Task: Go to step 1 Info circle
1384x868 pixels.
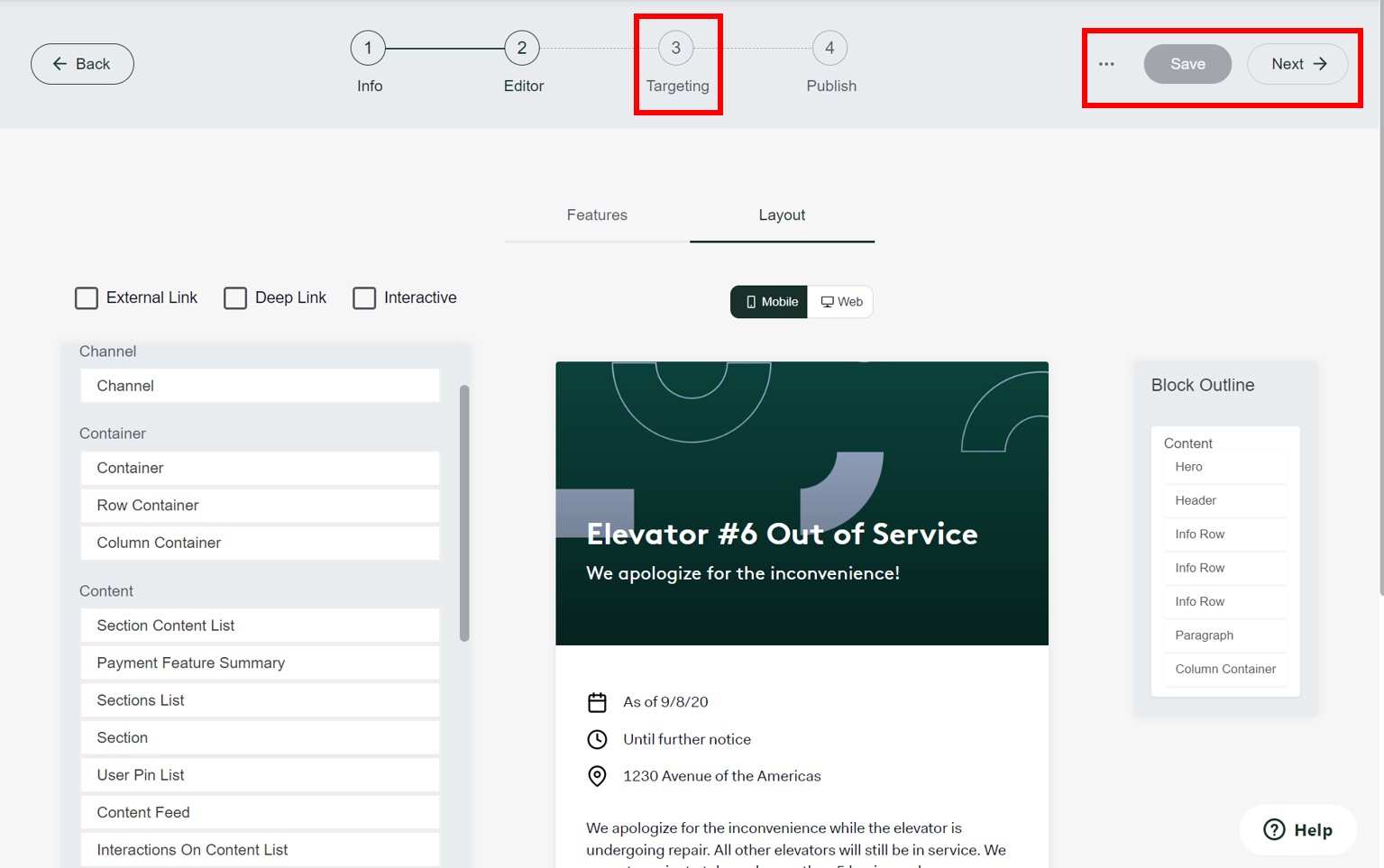Action: [x=368, y=49]
